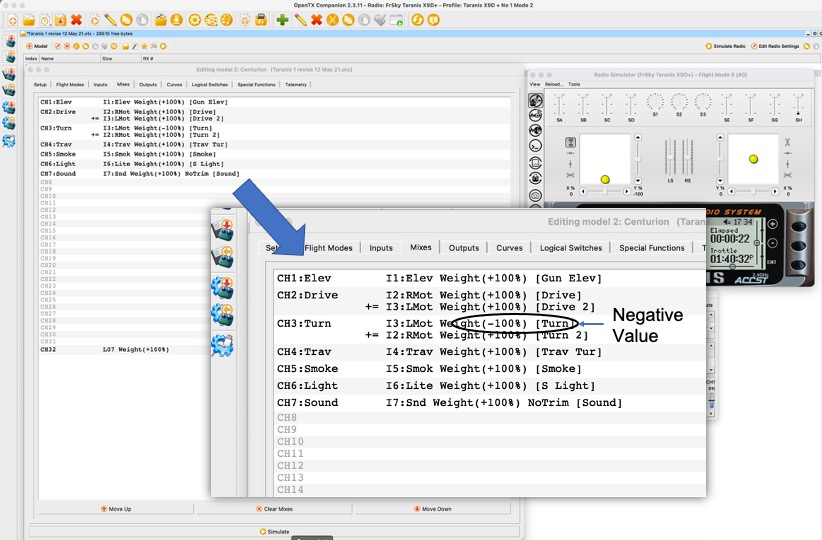Toggle the SB switch in the simulator
This screenshot has width=822, height=540.
click(x=583, y=105)
